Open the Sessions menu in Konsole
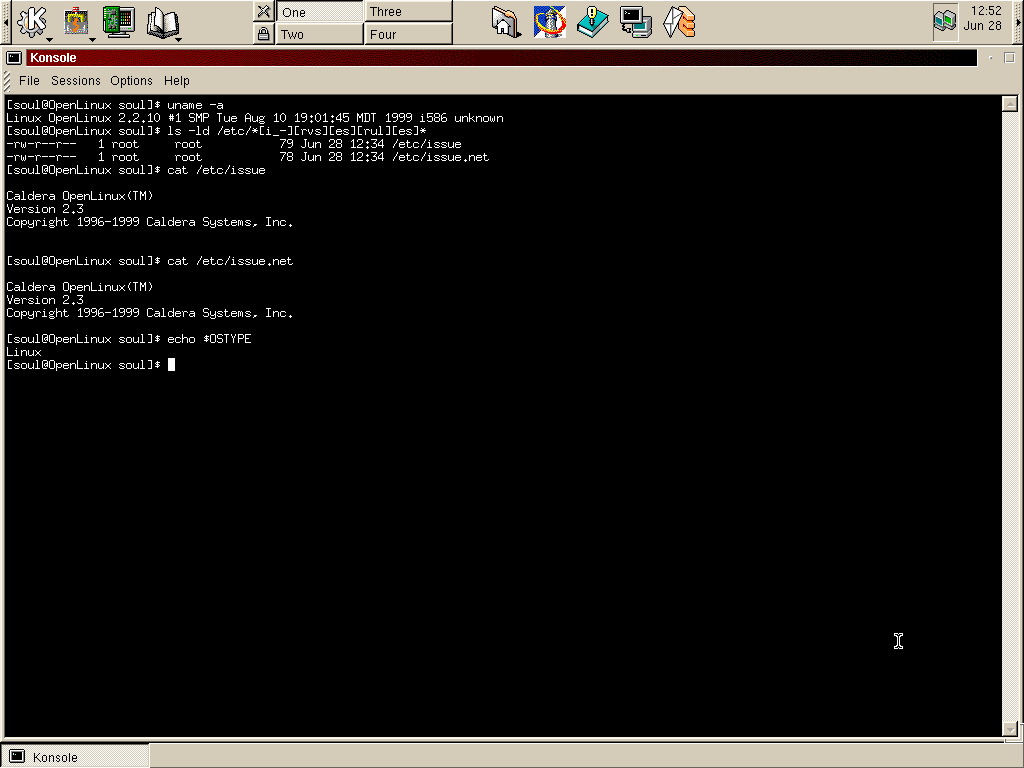The image size is (1024, 768). coord(76,80)
